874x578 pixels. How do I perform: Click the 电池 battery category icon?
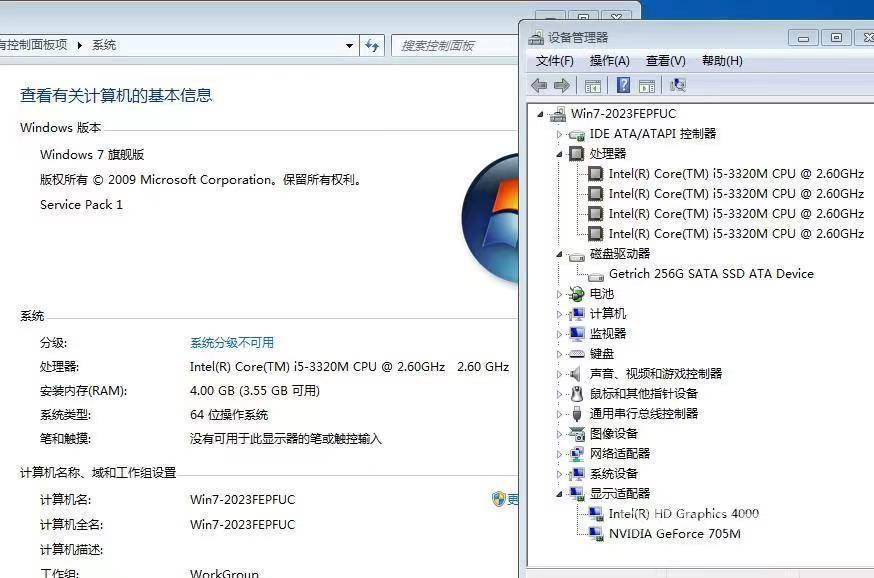pyautogui.click(x=576, y=294)
